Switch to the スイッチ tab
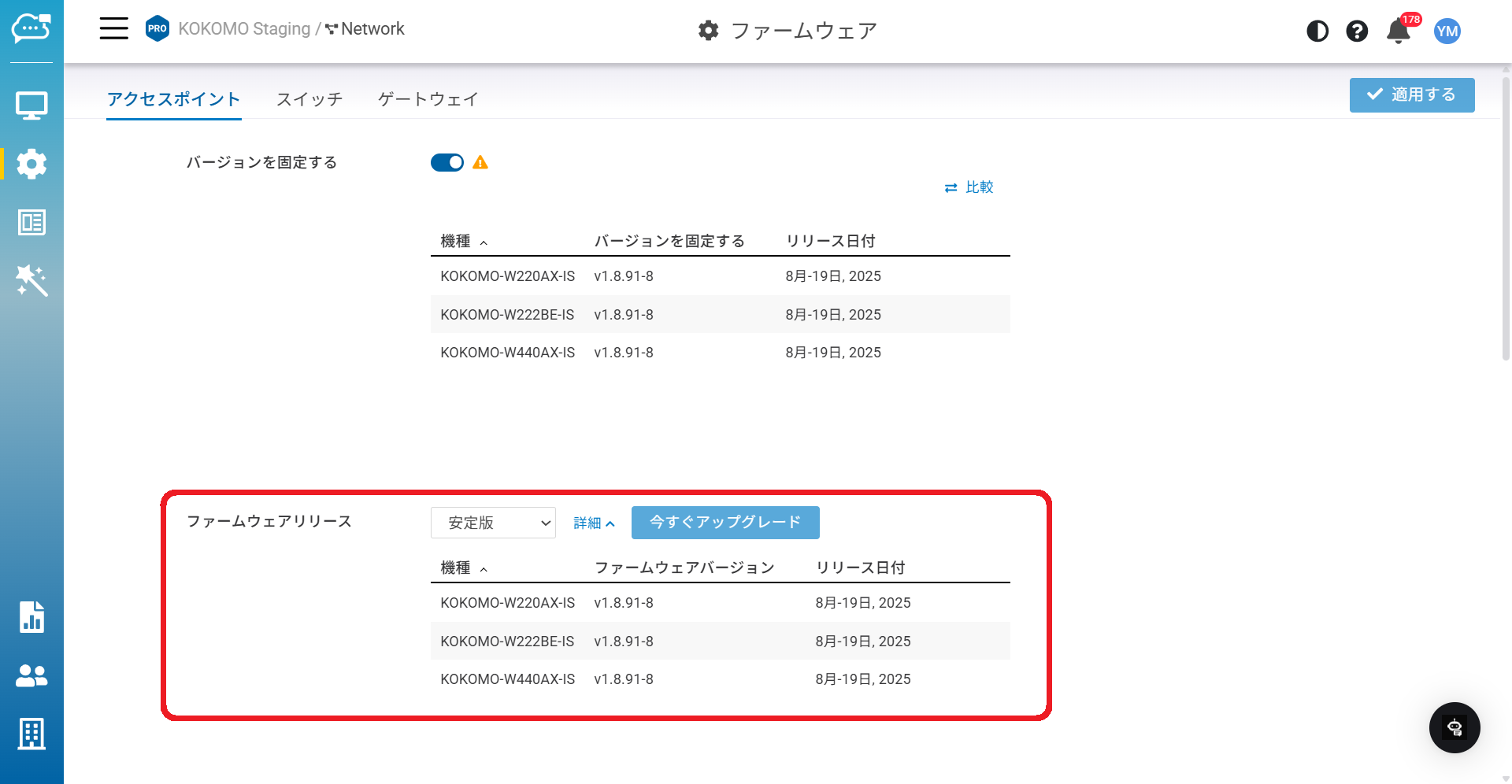 [x=309, y=99]
